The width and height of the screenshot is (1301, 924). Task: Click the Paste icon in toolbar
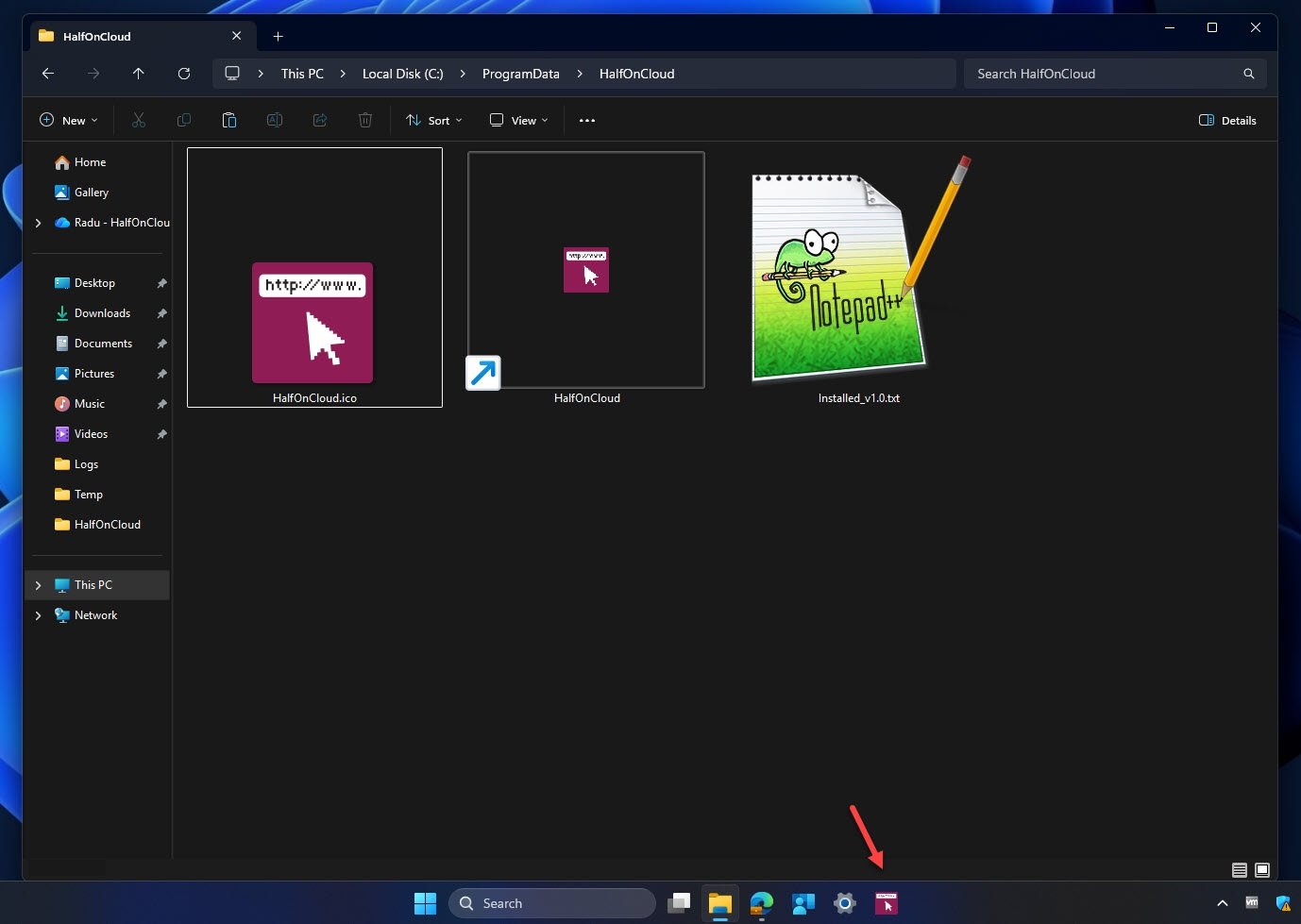tap(228, 120)
